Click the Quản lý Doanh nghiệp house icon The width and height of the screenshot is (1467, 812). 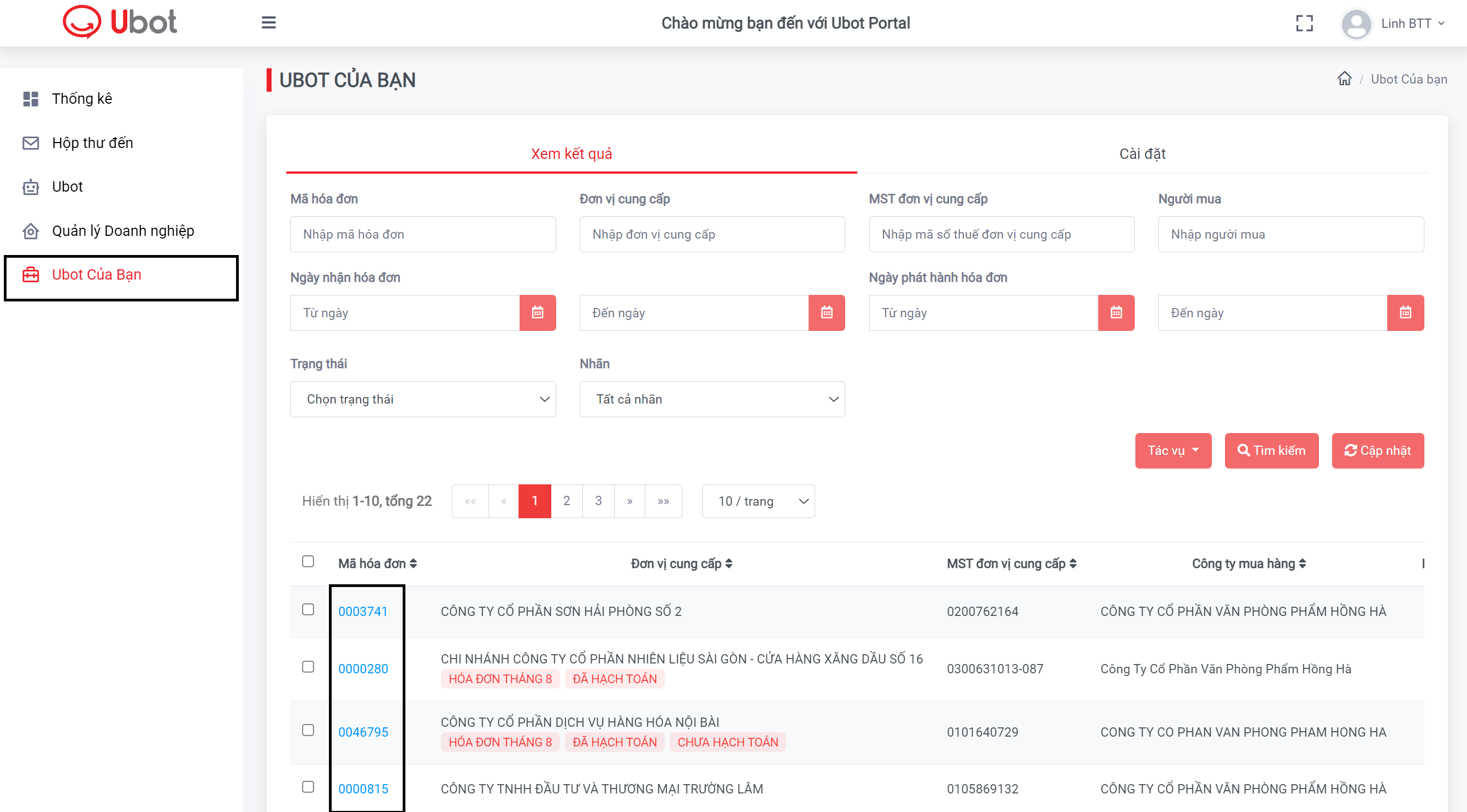click(31, 231)
